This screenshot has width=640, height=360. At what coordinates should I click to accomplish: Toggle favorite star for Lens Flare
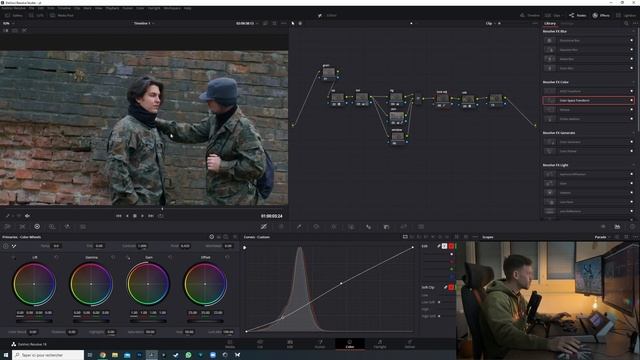point(631,202)
